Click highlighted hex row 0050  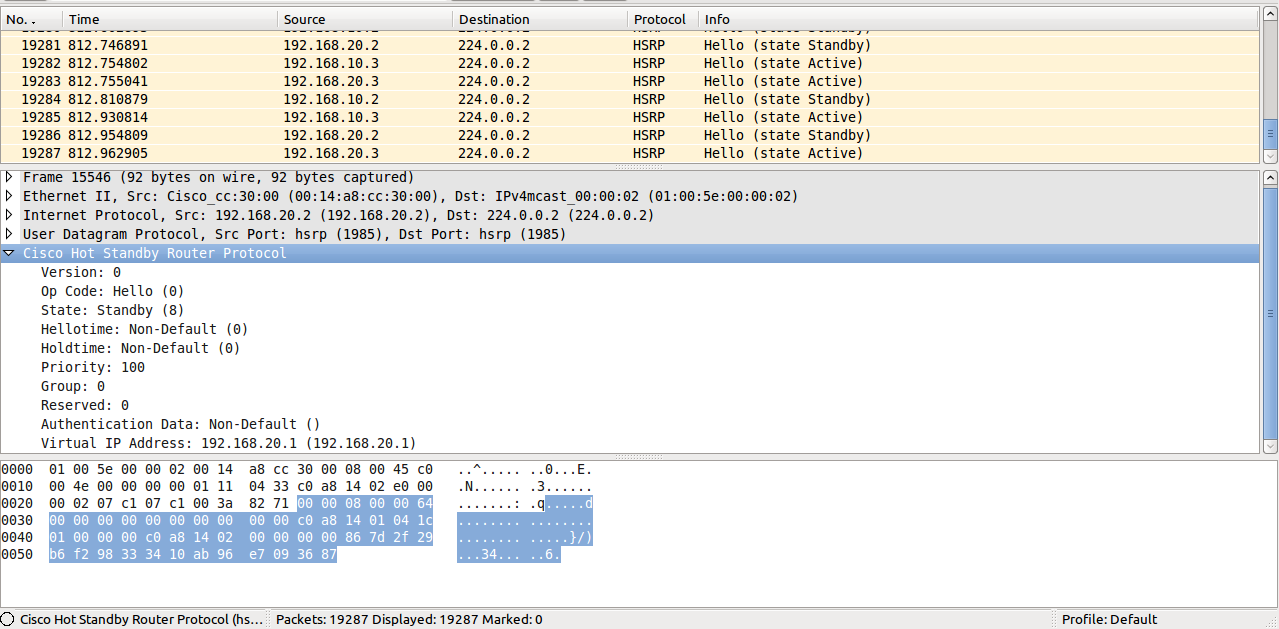[x=193, y=554]
